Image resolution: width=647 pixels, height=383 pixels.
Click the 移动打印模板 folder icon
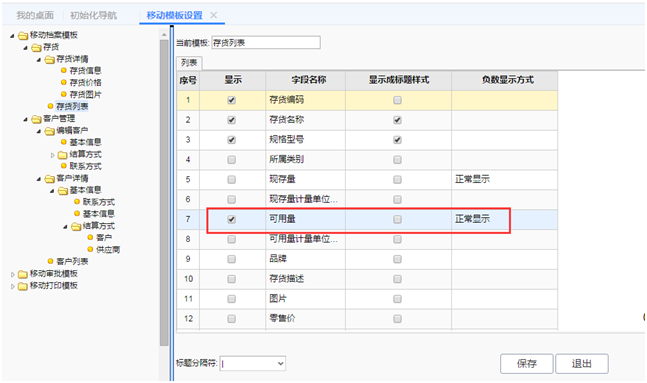pyautogui.click(x=23, y=286)
